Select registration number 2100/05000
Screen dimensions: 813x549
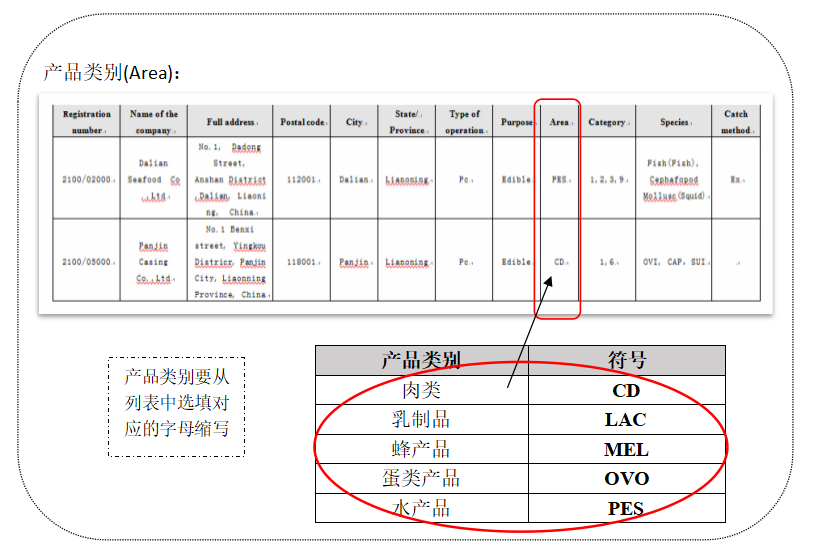[87, 262]
